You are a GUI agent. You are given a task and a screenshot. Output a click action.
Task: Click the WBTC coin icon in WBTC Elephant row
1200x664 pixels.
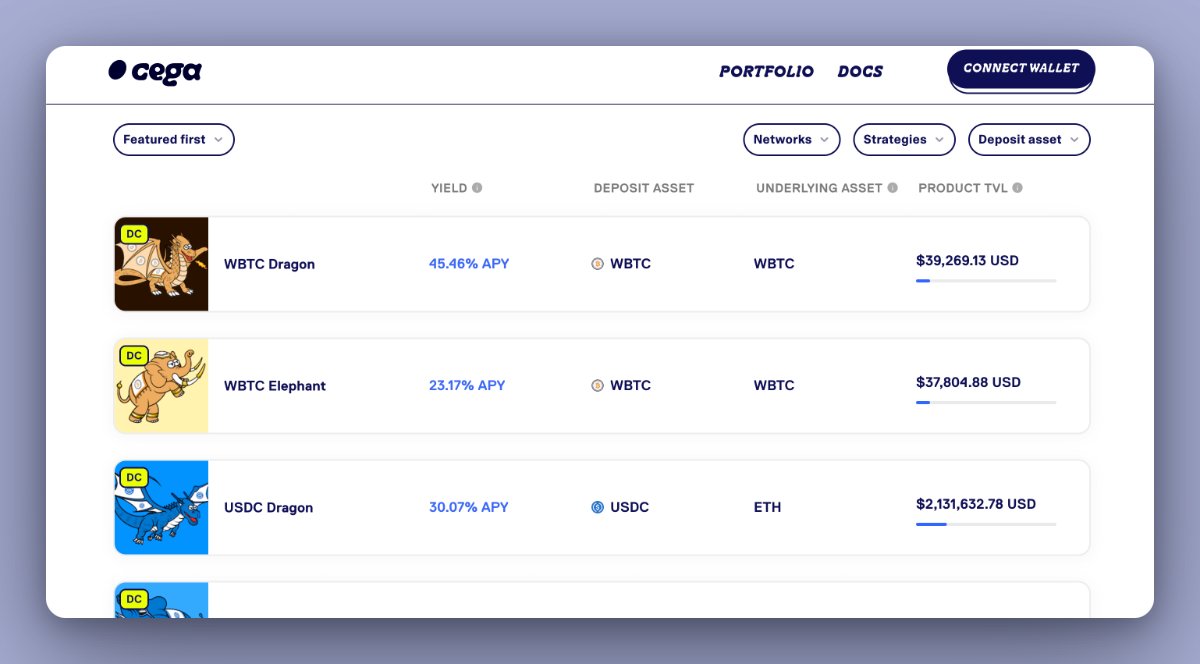pos(597,386)
